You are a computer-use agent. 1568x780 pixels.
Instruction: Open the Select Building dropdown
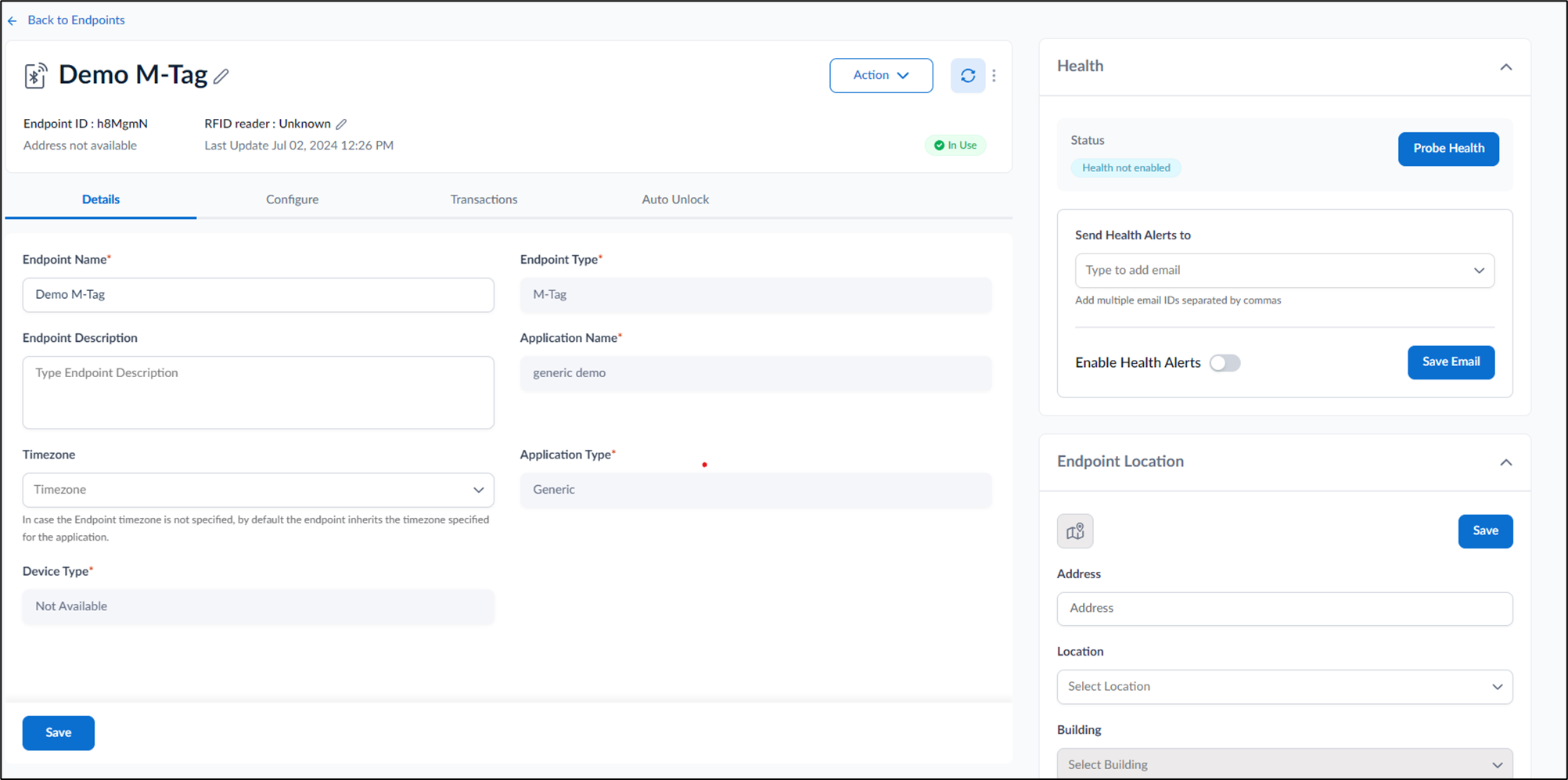1285,764
